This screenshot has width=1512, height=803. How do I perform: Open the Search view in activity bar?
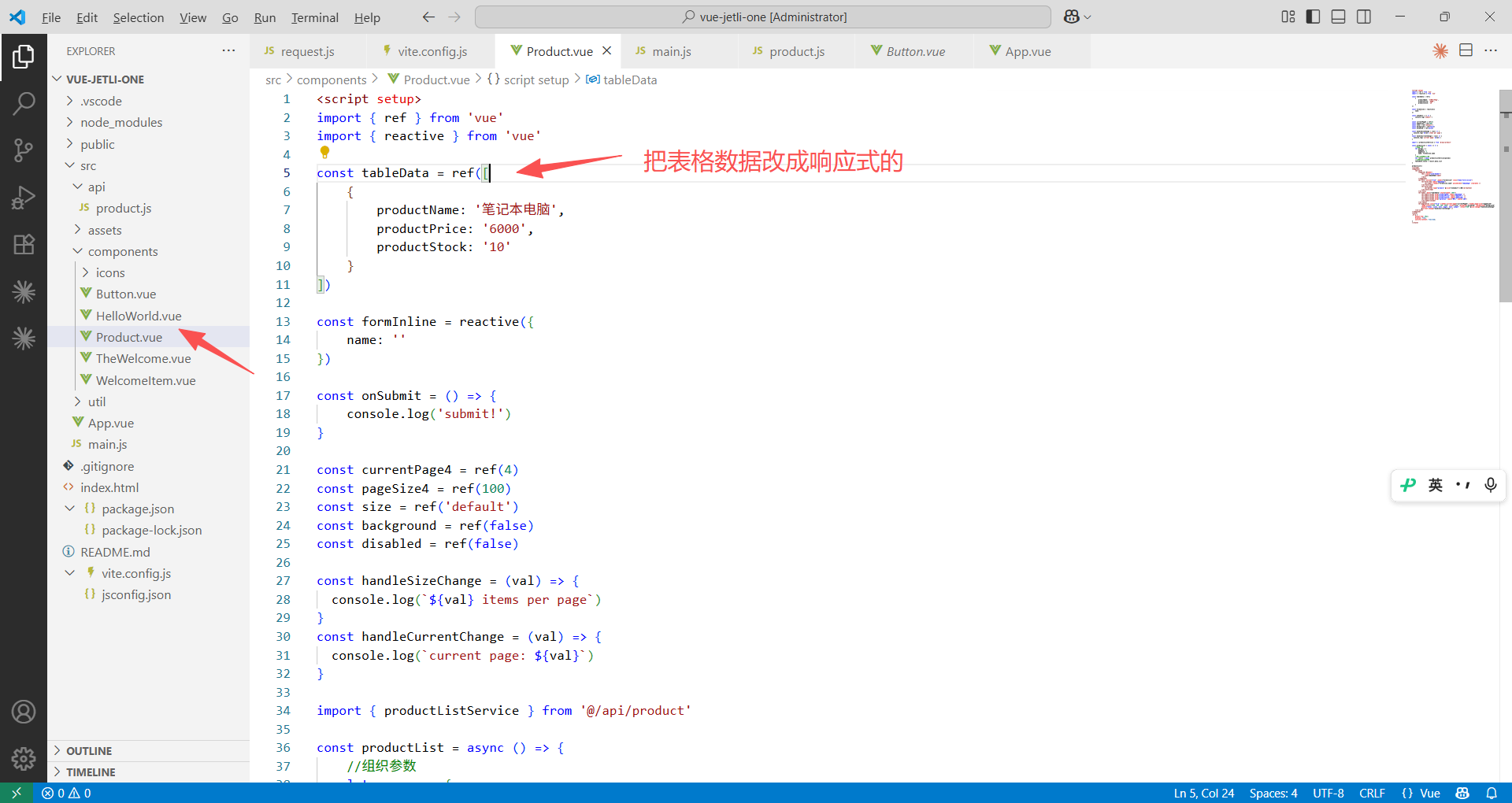(24, 103)
